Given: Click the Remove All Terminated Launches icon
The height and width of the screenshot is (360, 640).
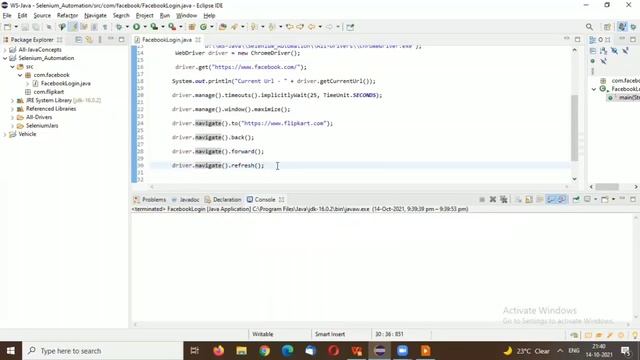Looking at the screenshot, I should click(504, 199).
